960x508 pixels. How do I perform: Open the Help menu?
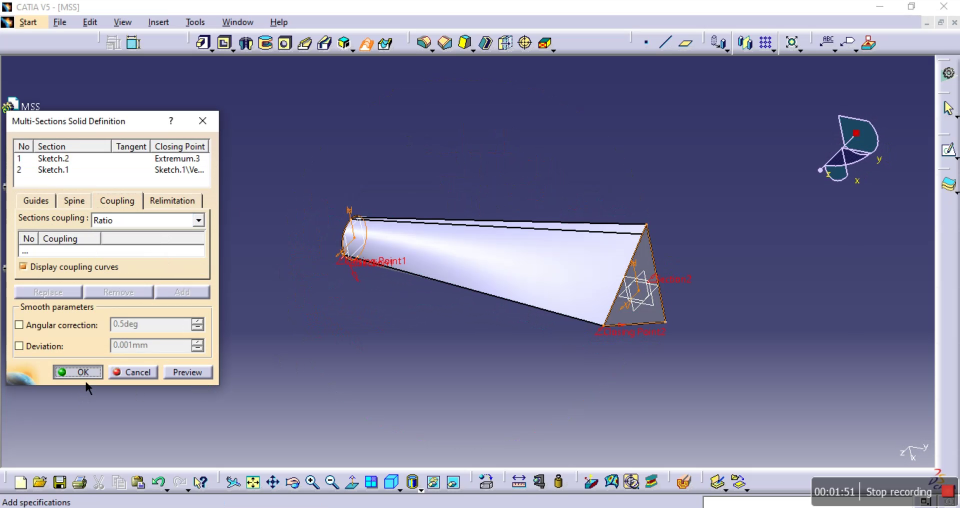tap(279, 22)
